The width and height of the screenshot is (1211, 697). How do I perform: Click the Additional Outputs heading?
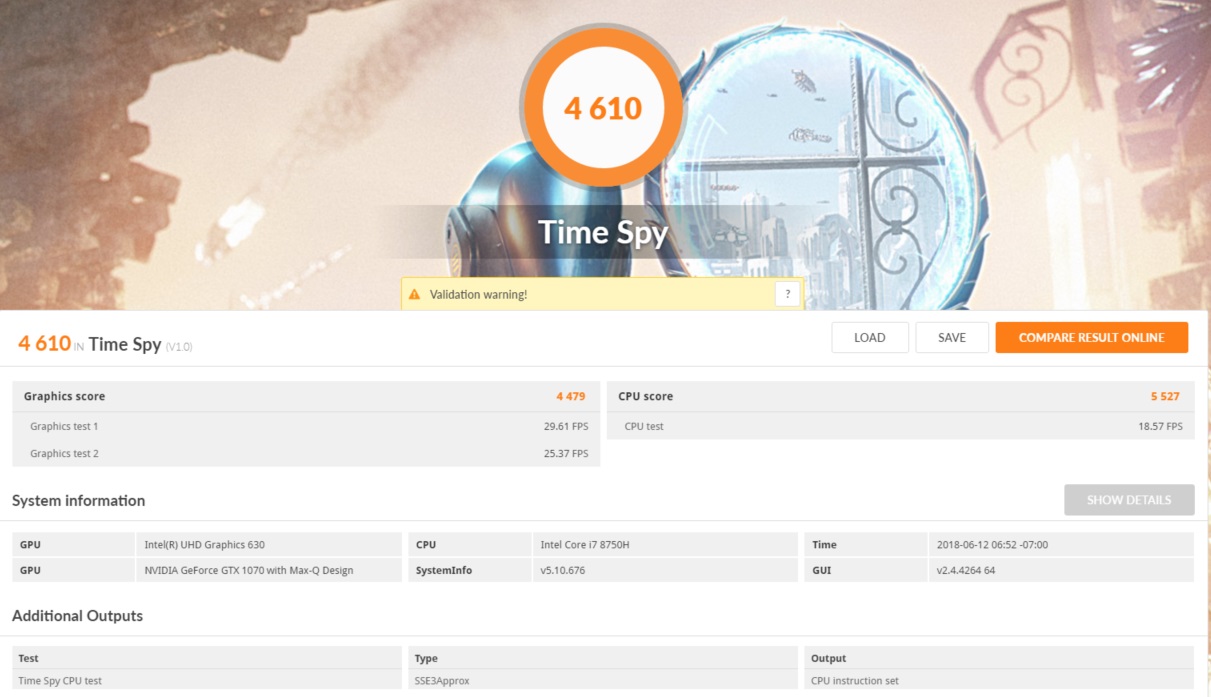77,616
